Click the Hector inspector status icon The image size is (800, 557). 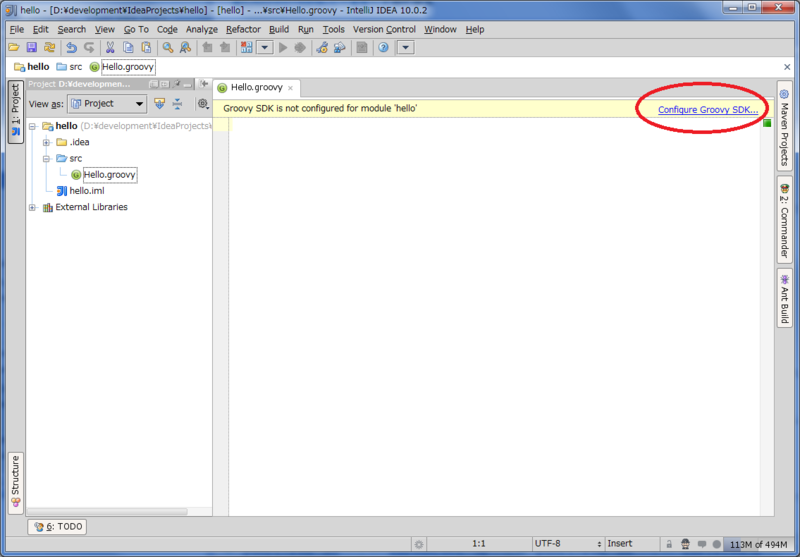pyautogui.click(x=685, y=544)
